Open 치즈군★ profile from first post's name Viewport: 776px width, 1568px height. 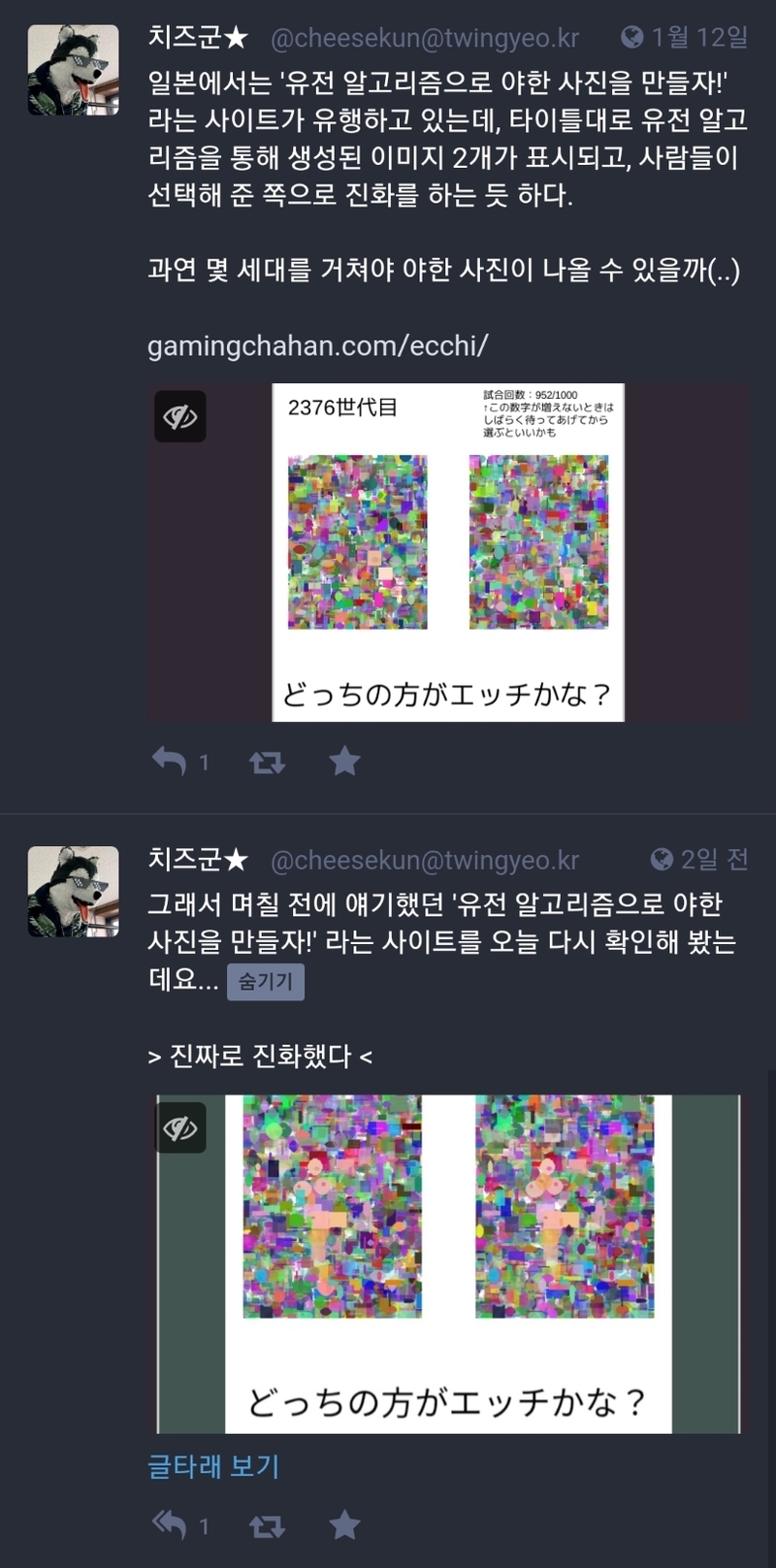(198, 37)
